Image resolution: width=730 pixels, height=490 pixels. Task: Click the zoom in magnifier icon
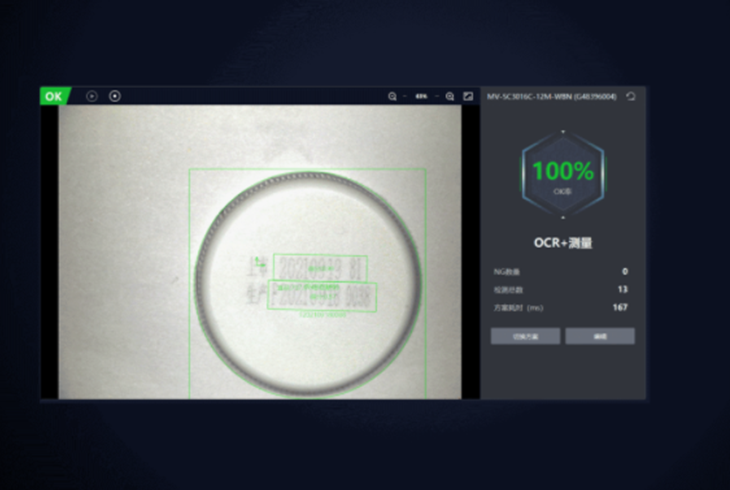tap(450, 96)
